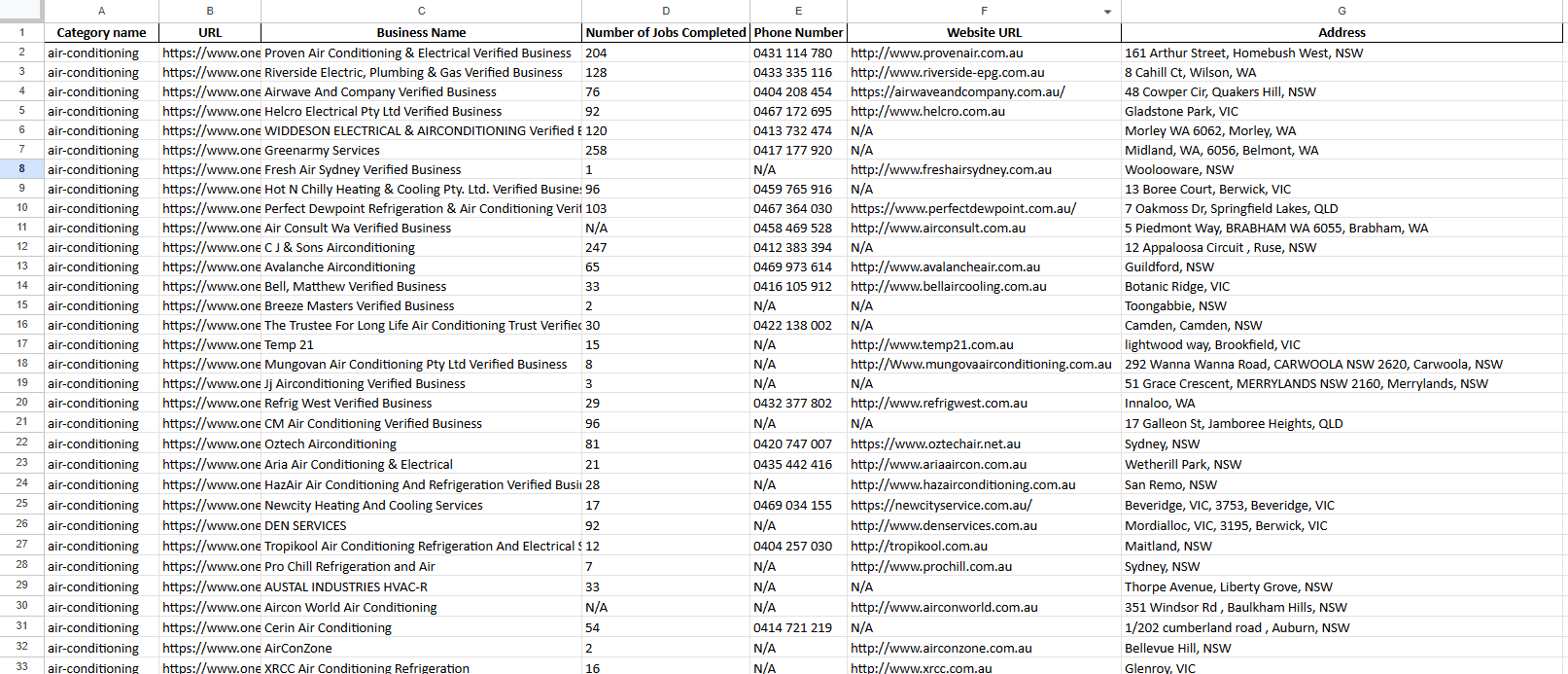Select column E header
The image size is (1568, 674).
point(798,11)
